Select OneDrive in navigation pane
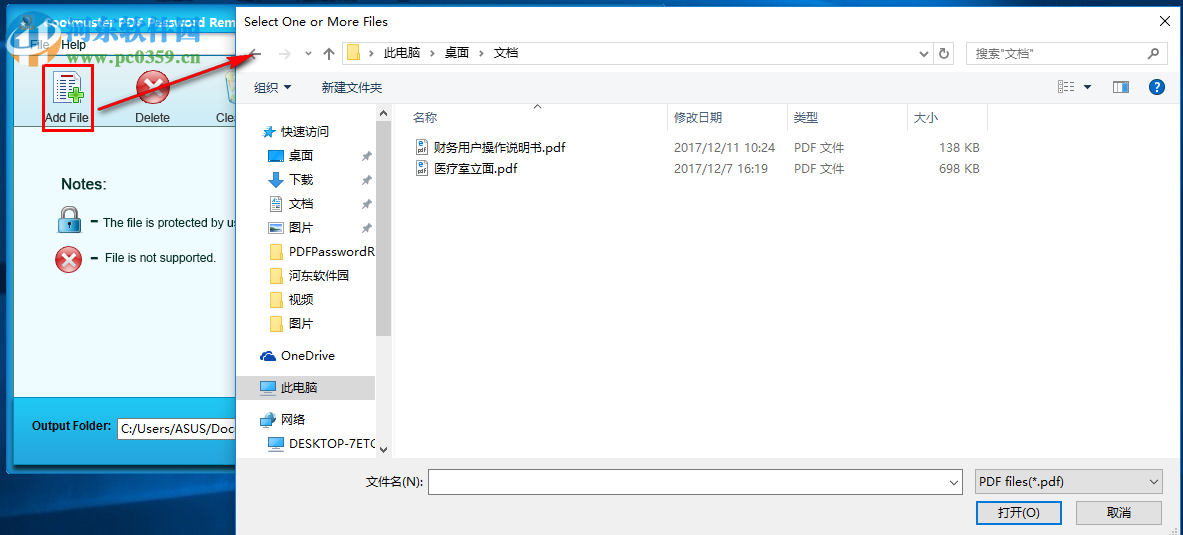The width and height of the screenshot is (1183, 535). pos(307,355)
